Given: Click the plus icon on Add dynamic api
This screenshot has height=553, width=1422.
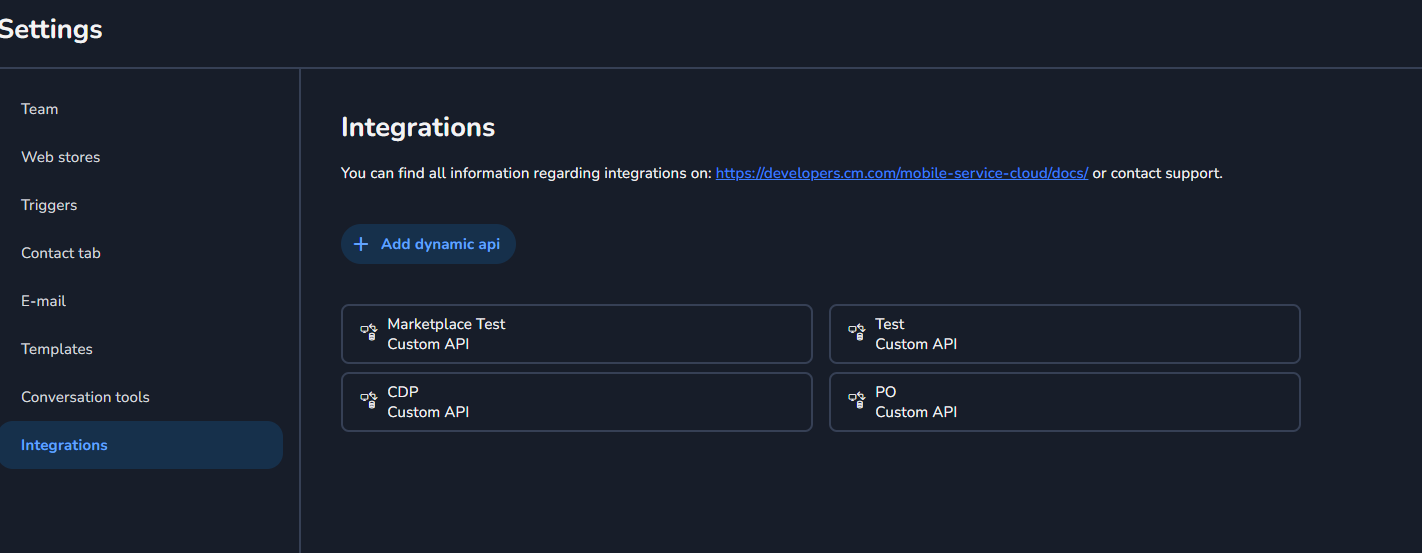Looking at the screenshot, I should [361, 244].
